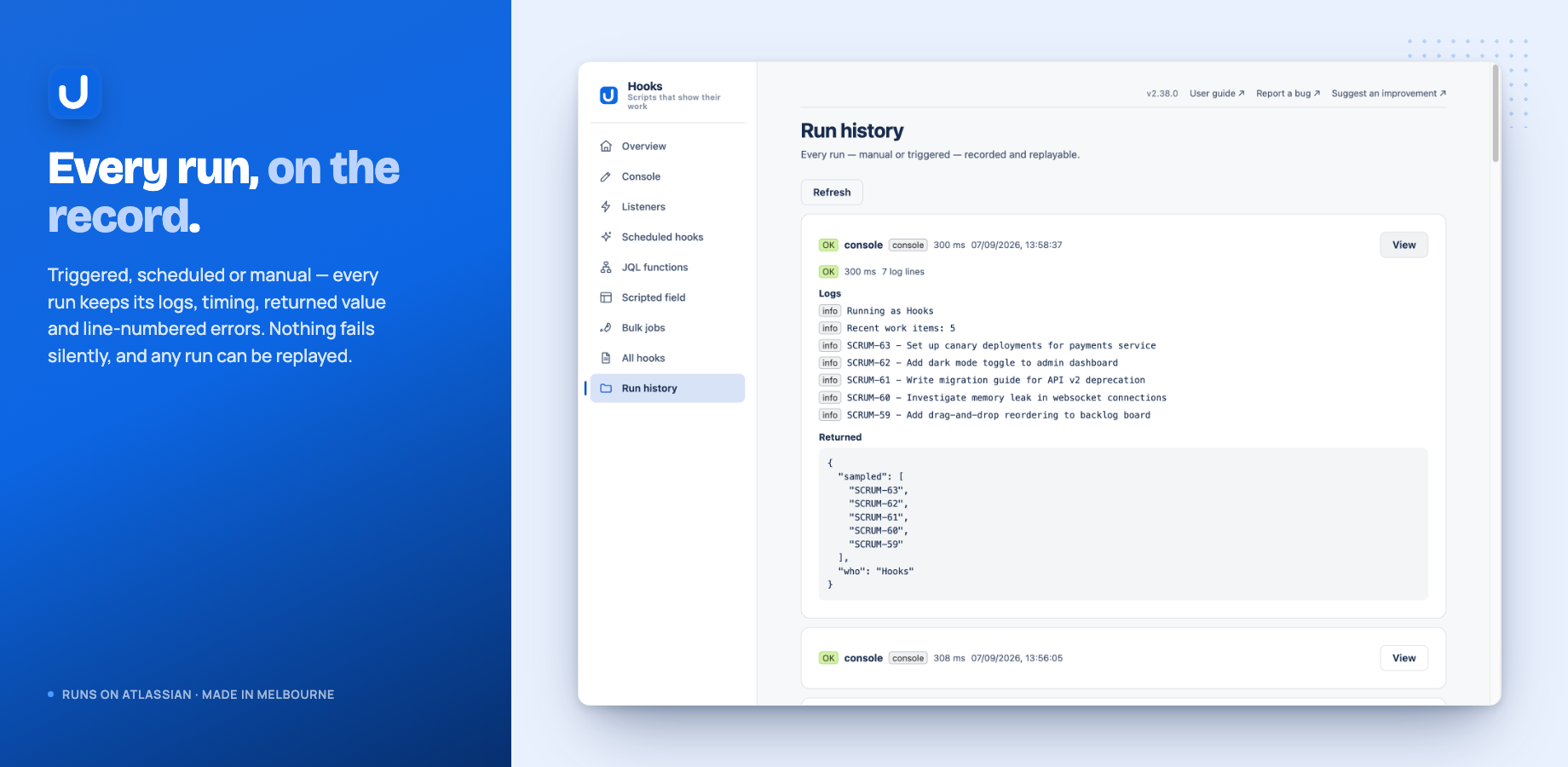Click the returned JSON code block

pyautogui.click(x=1123, y=524)
